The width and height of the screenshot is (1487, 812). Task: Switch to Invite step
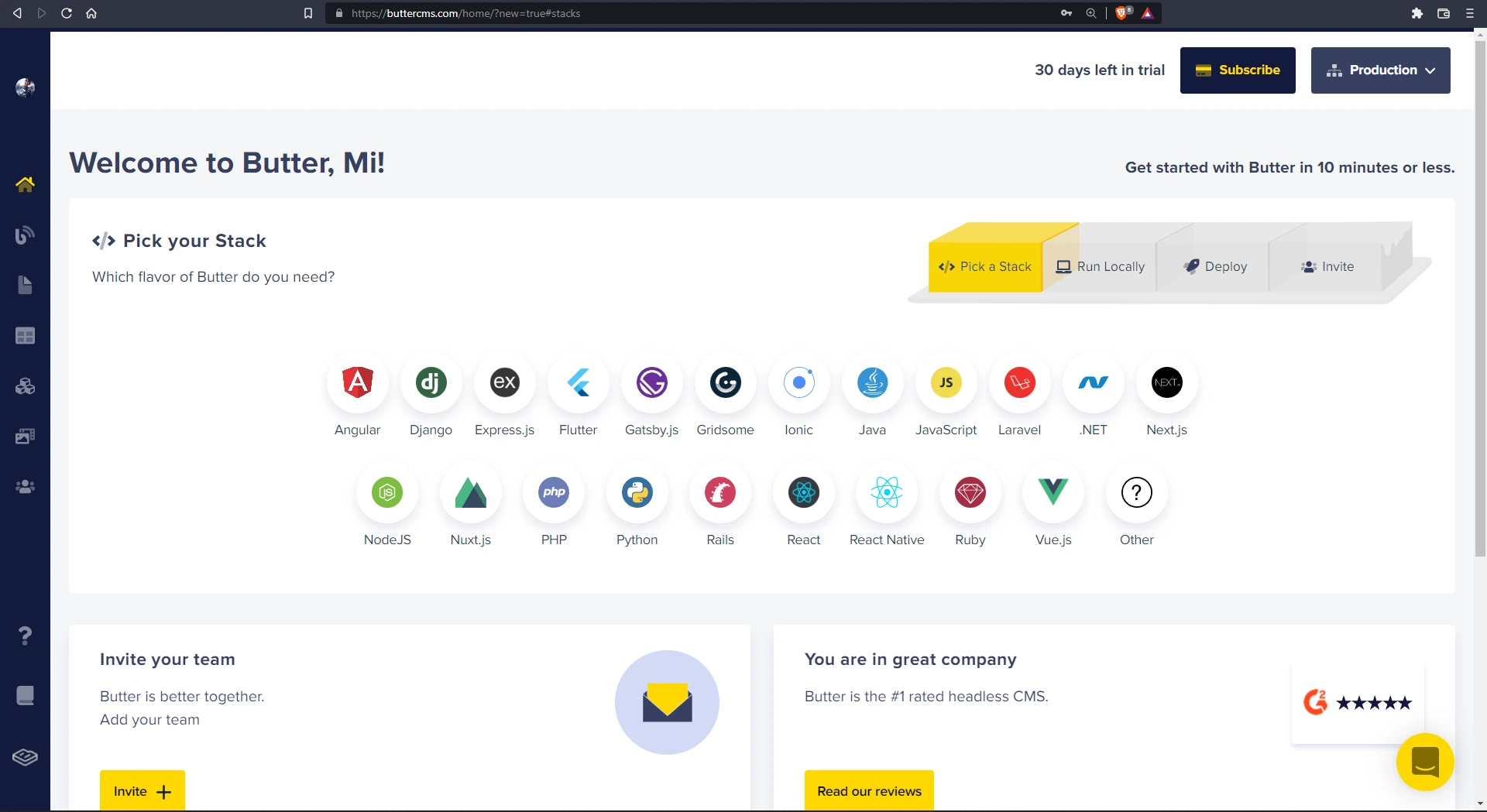pyautogui.click(x=1327, y=266)
